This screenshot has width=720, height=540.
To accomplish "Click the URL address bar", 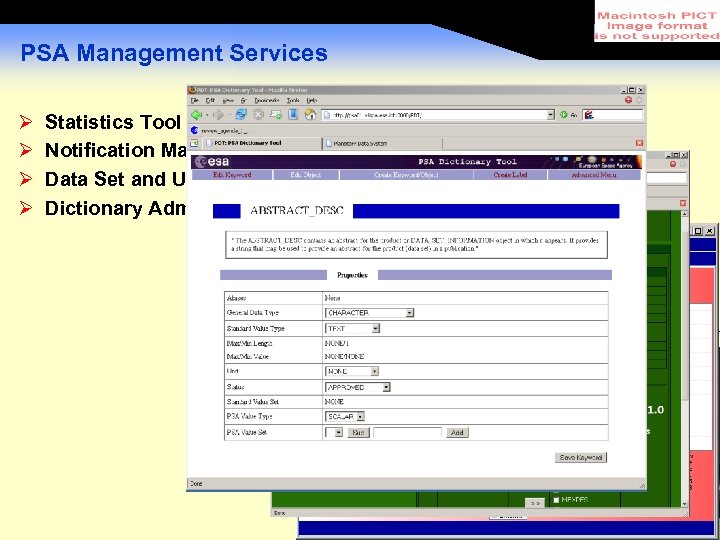I will coord(439,115).
